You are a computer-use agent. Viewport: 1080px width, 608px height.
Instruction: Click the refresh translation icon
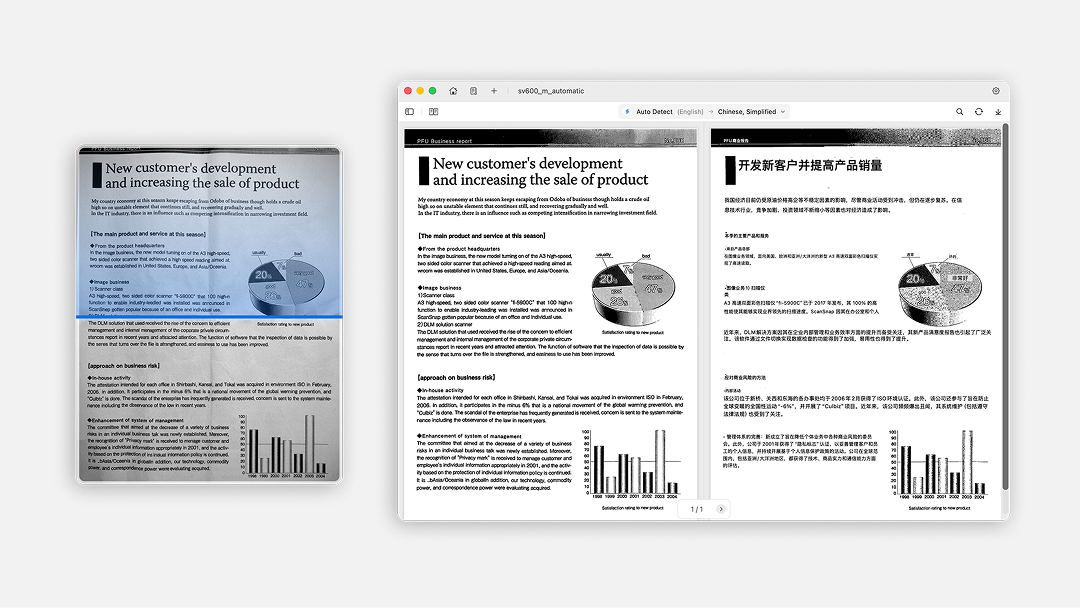(x=979, y=112)
